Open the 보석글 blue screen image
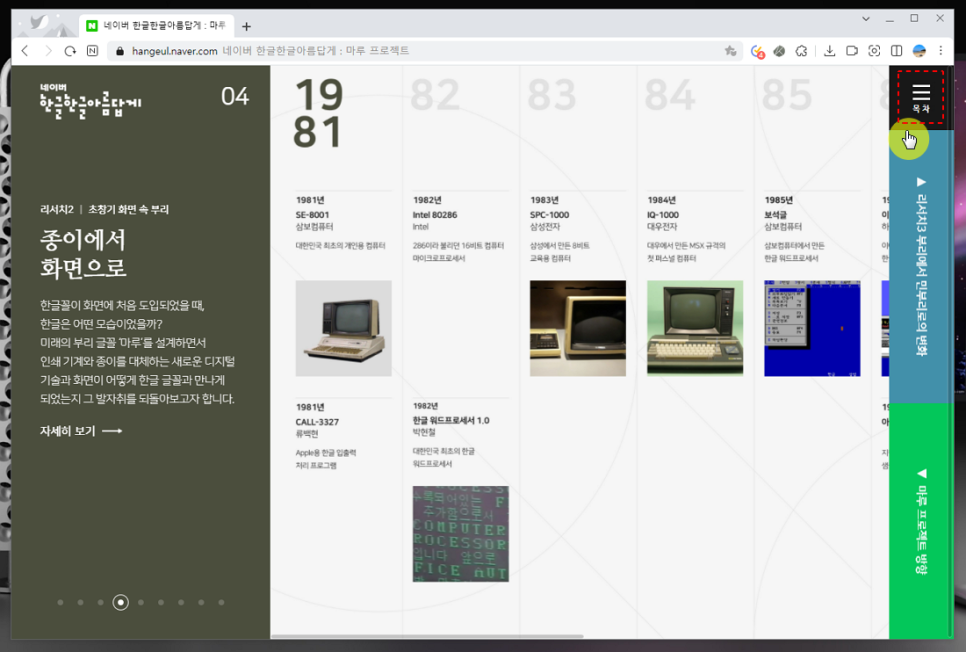This screenshot has height=652, width=966. point(812,328)
